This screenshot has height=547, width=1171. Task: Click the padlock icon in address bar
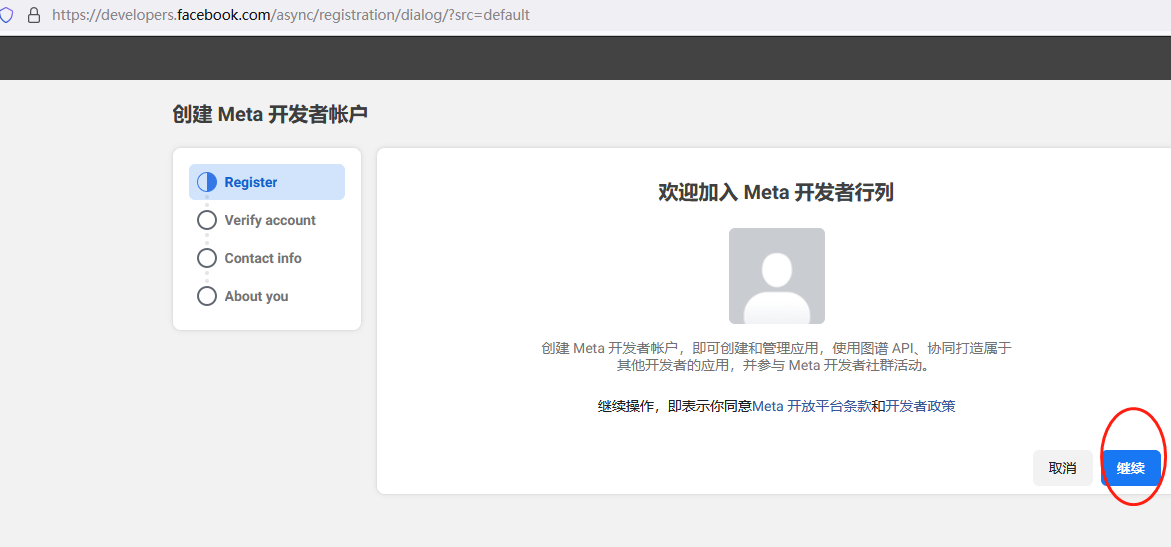(x=34, y=15)
